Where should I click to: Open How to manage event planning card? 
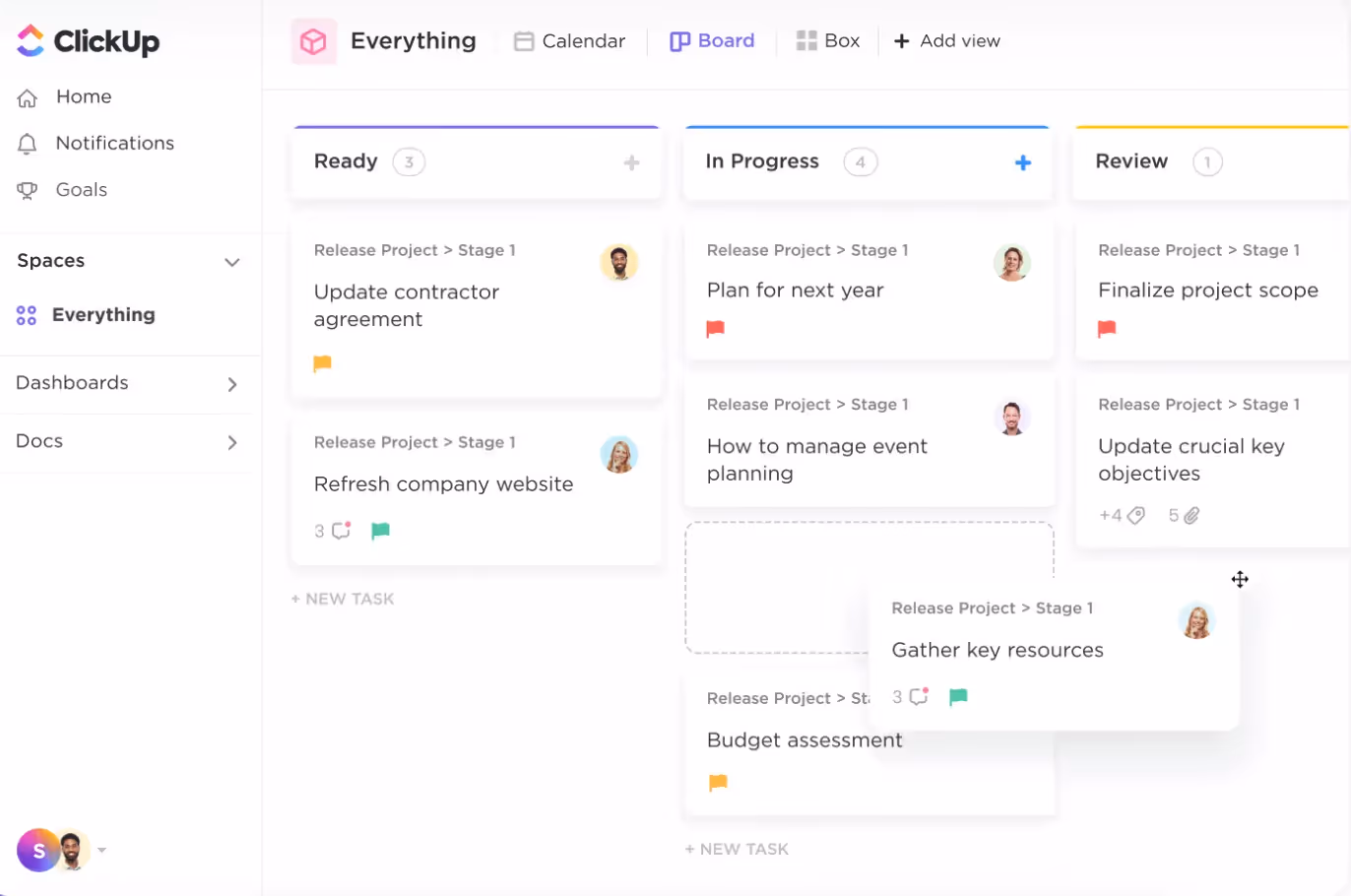point(869,441)
